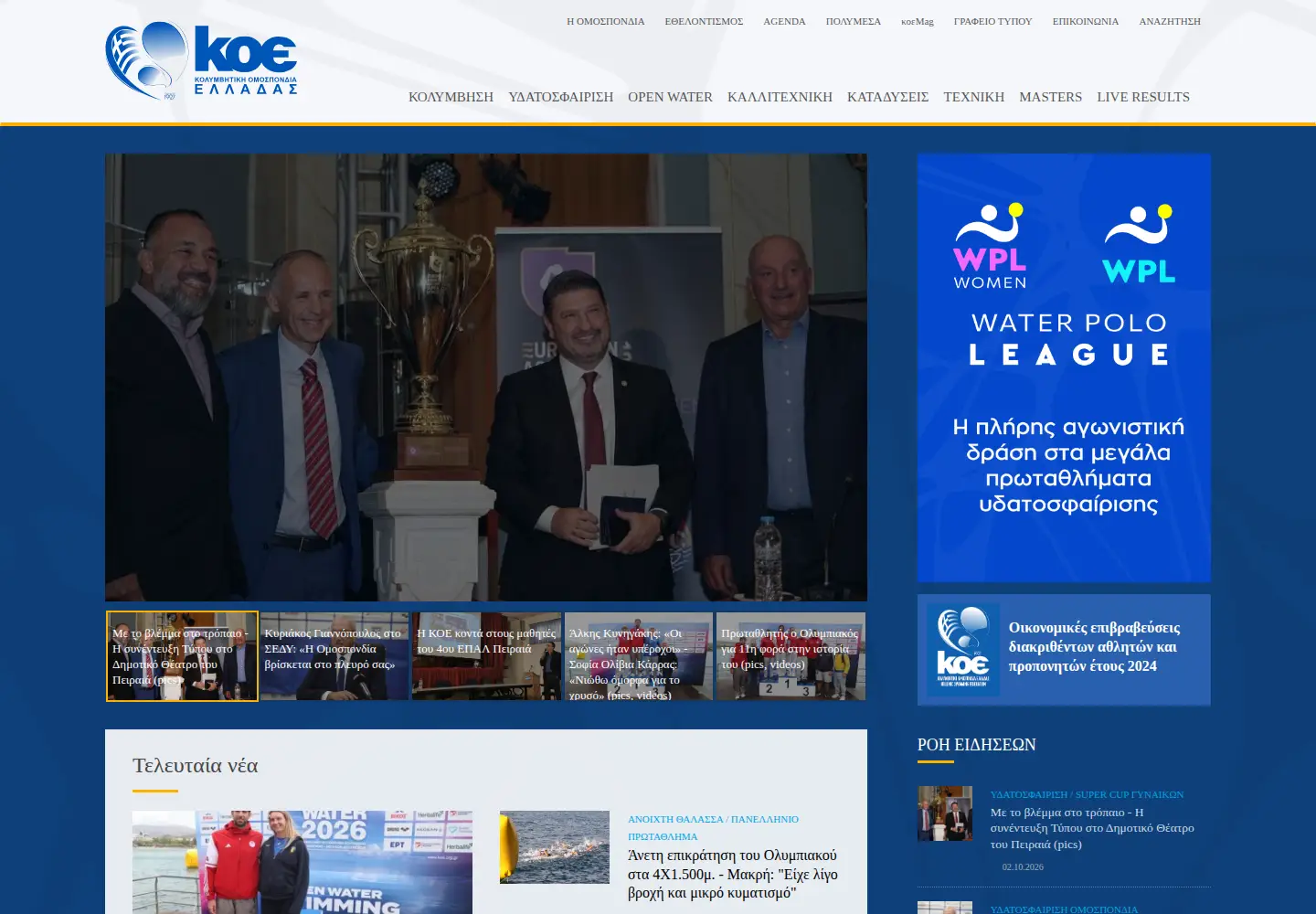Click the main trophy slideshow image
1316x914 pixels.
[x=486, y=377]
